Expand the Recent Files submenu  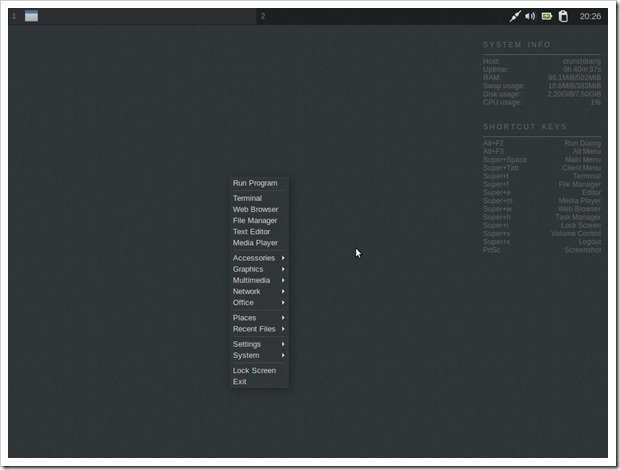(259, 329)
